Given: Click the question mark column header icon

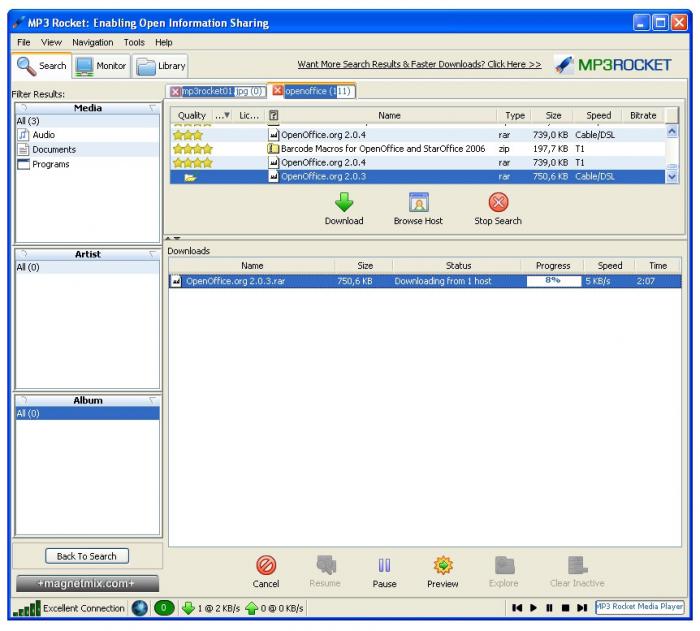Looking at the screenshot, I should pos(273,116).
